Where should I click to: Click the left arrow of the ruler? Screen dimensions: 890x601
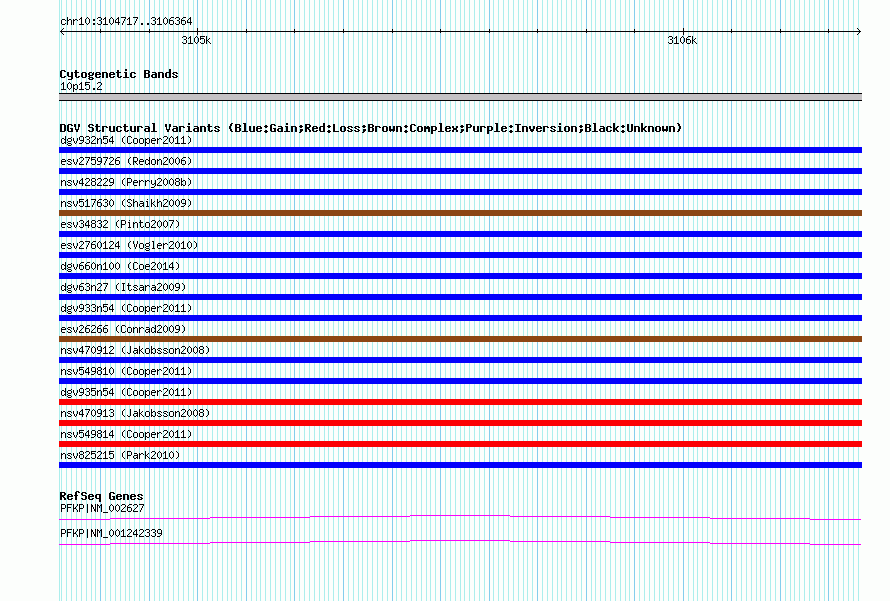pyautogui.click(x=62, y=32)
